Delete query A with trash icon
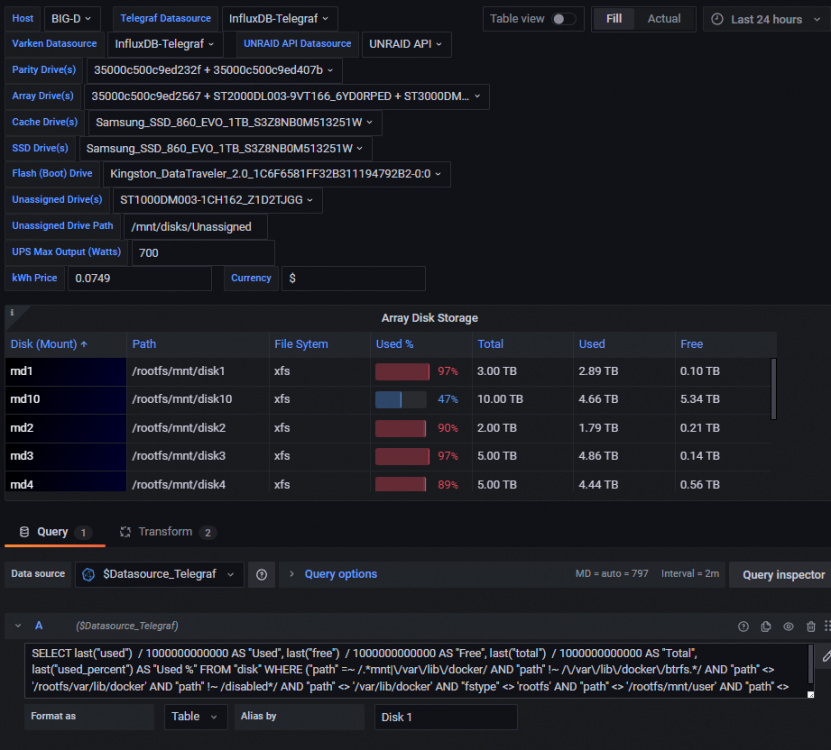This screenshot has height=750, width=831. [811, 627]
